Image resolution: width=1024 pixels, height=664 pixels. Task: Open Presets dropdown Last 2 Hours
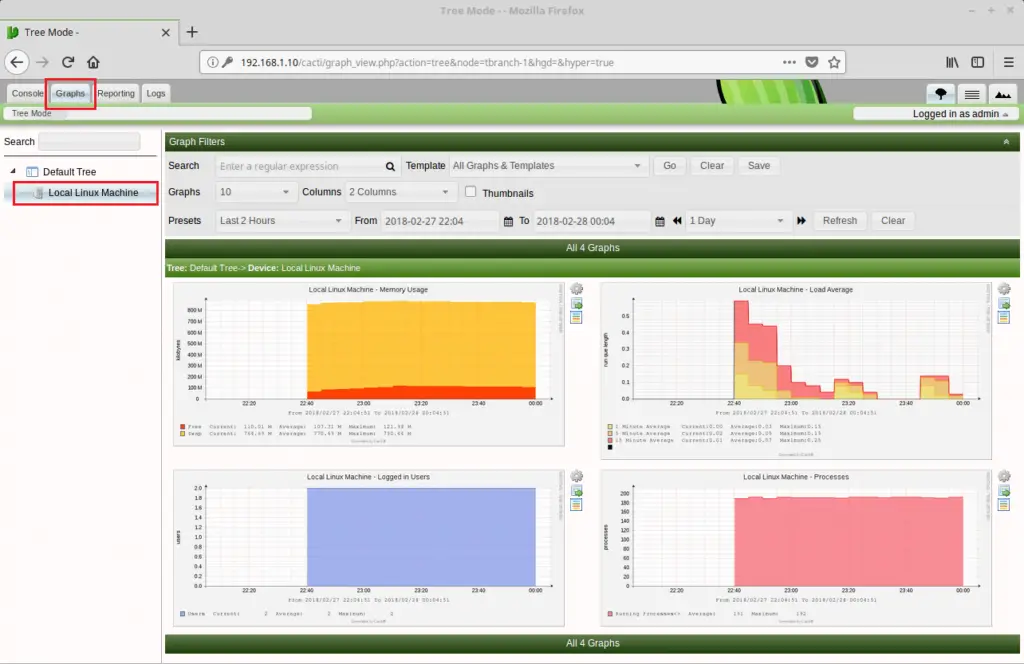281,221
